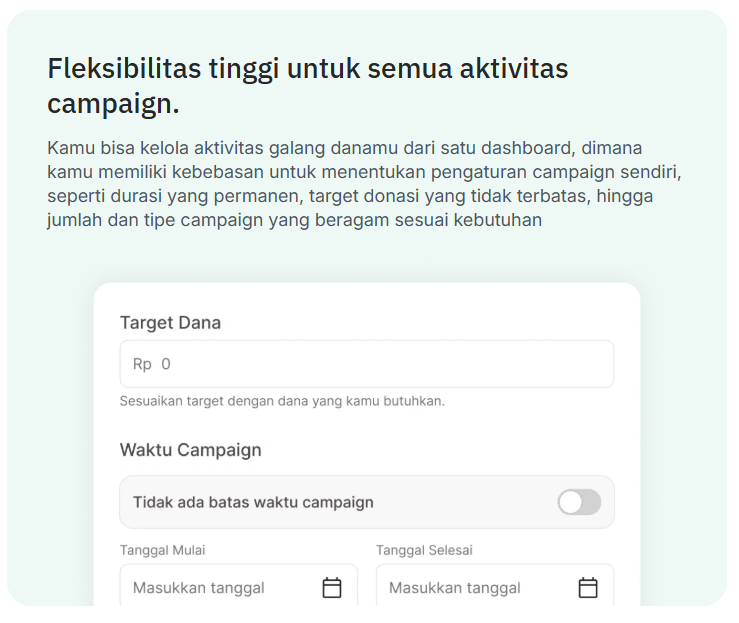
Task: Select the Tanggal Mulai date input
Action: tap(238, 585)
